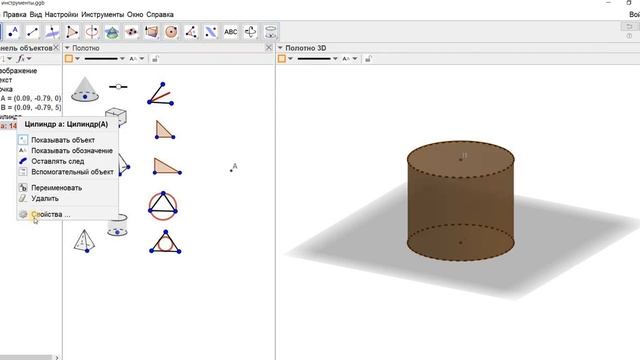Screen dimensions: 640x360
Task: Click the Undo arrow at top right
Action: click(x=629, y=27)
